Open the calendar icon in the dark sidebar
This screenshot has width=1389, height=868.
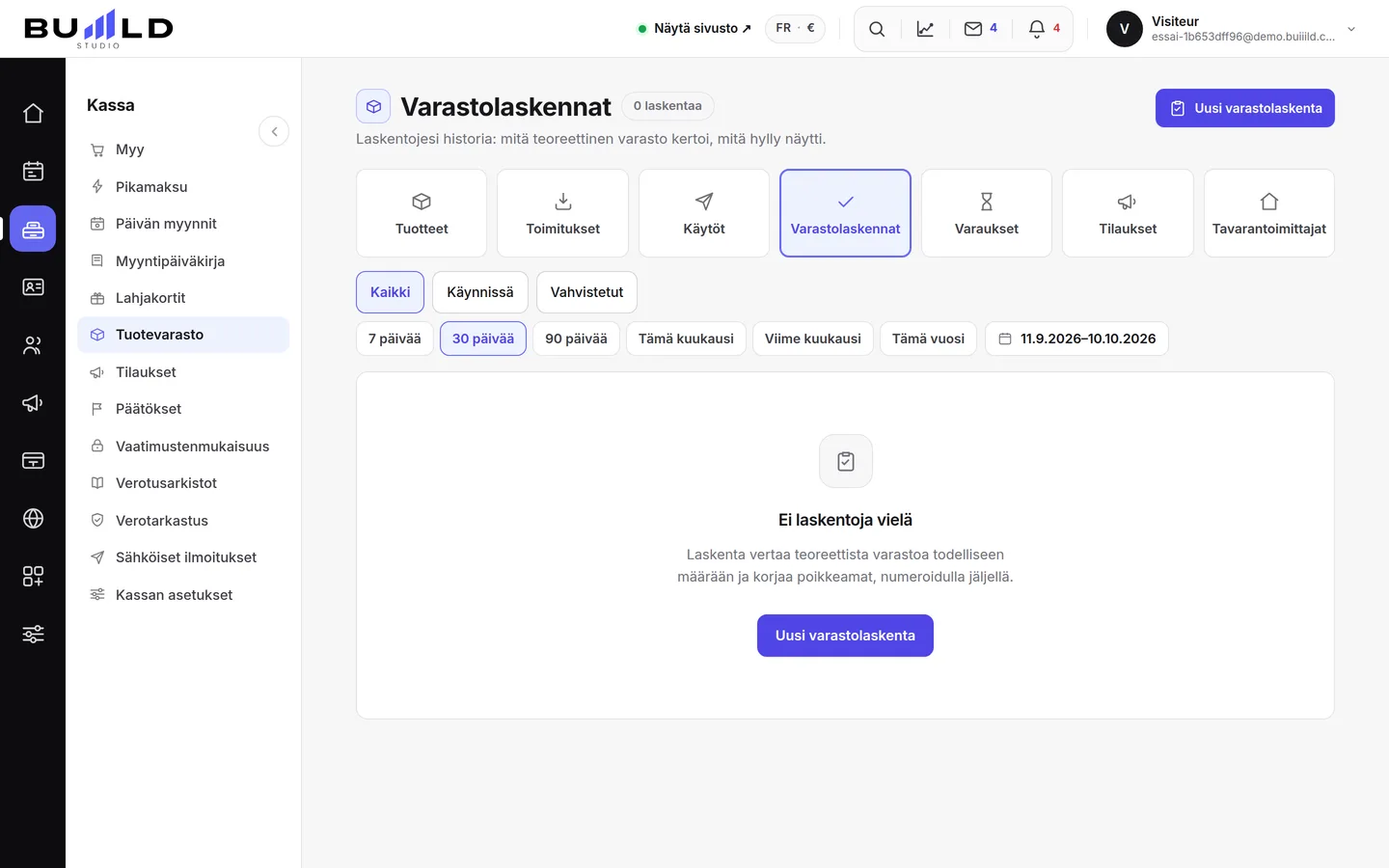point(33,171)
